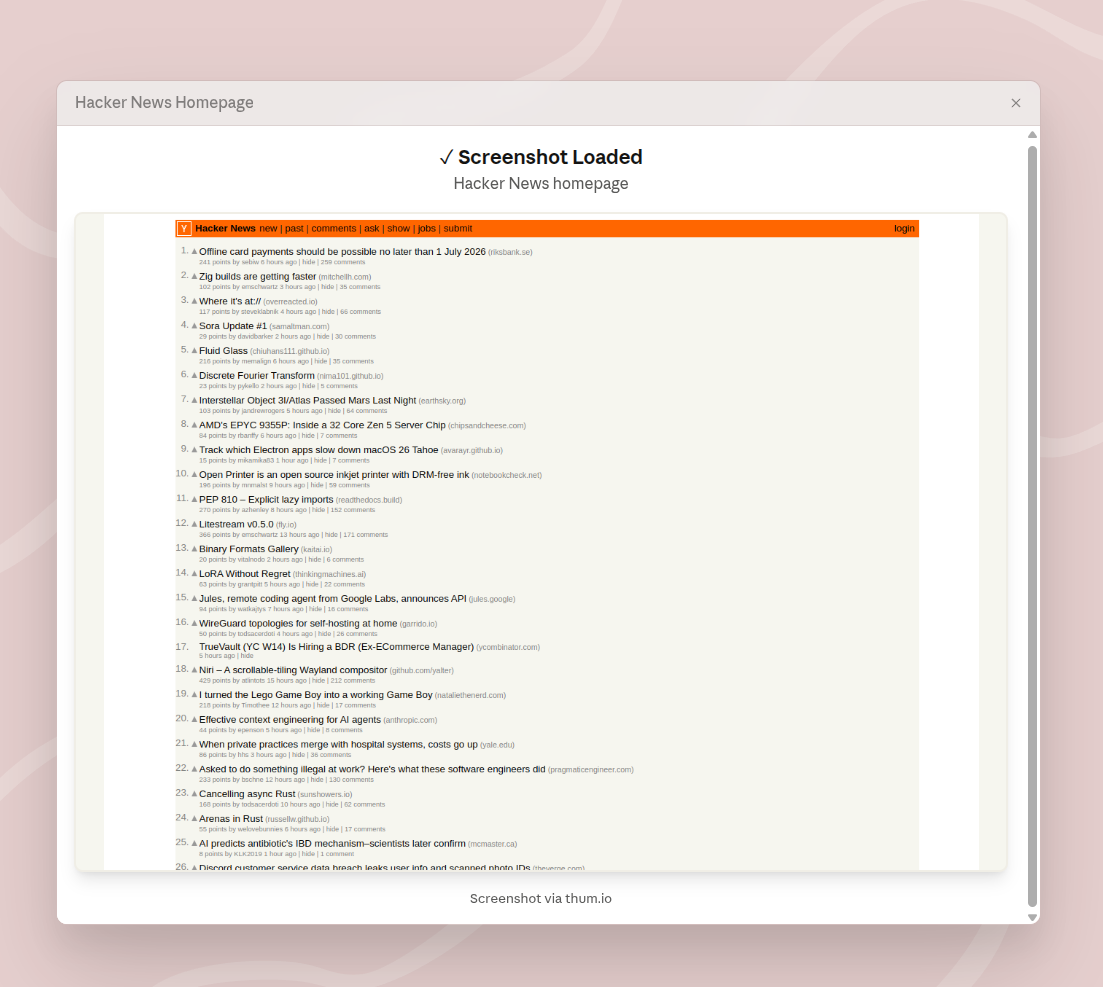Upvote "Cancelling async Rust"
This screenshot has width=1103, height=987.
pyautogui.click(x=193, y=793)
